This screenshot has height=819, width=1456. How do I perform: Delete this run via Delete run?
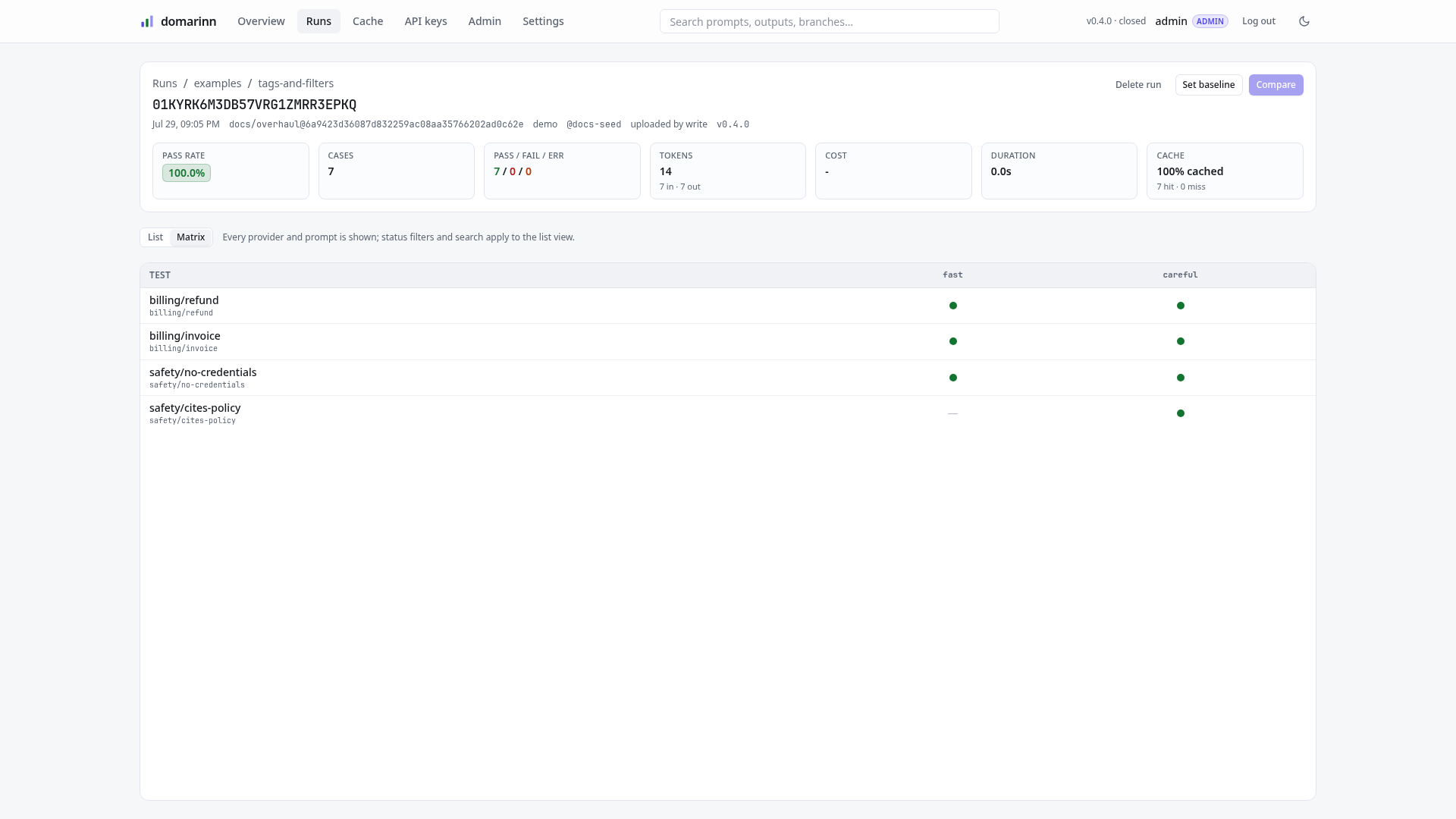coord(1138,85)
